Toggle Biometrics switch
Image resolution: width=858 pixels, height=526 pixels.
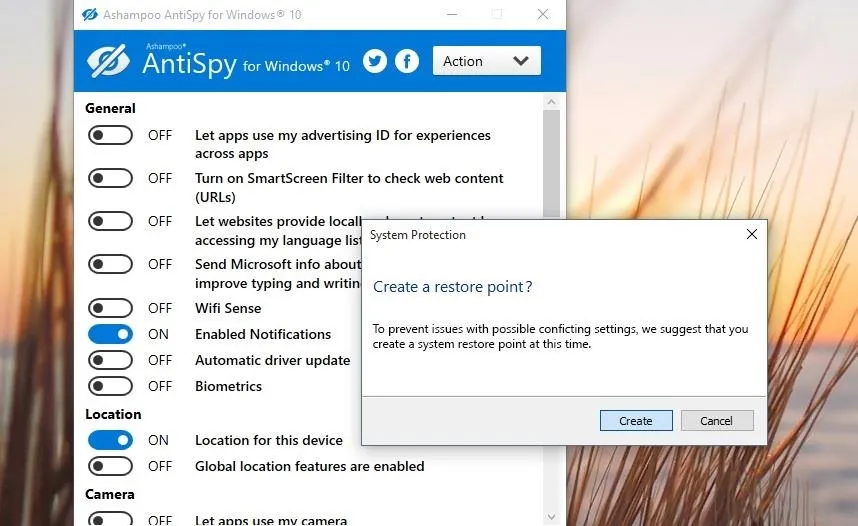110,386
